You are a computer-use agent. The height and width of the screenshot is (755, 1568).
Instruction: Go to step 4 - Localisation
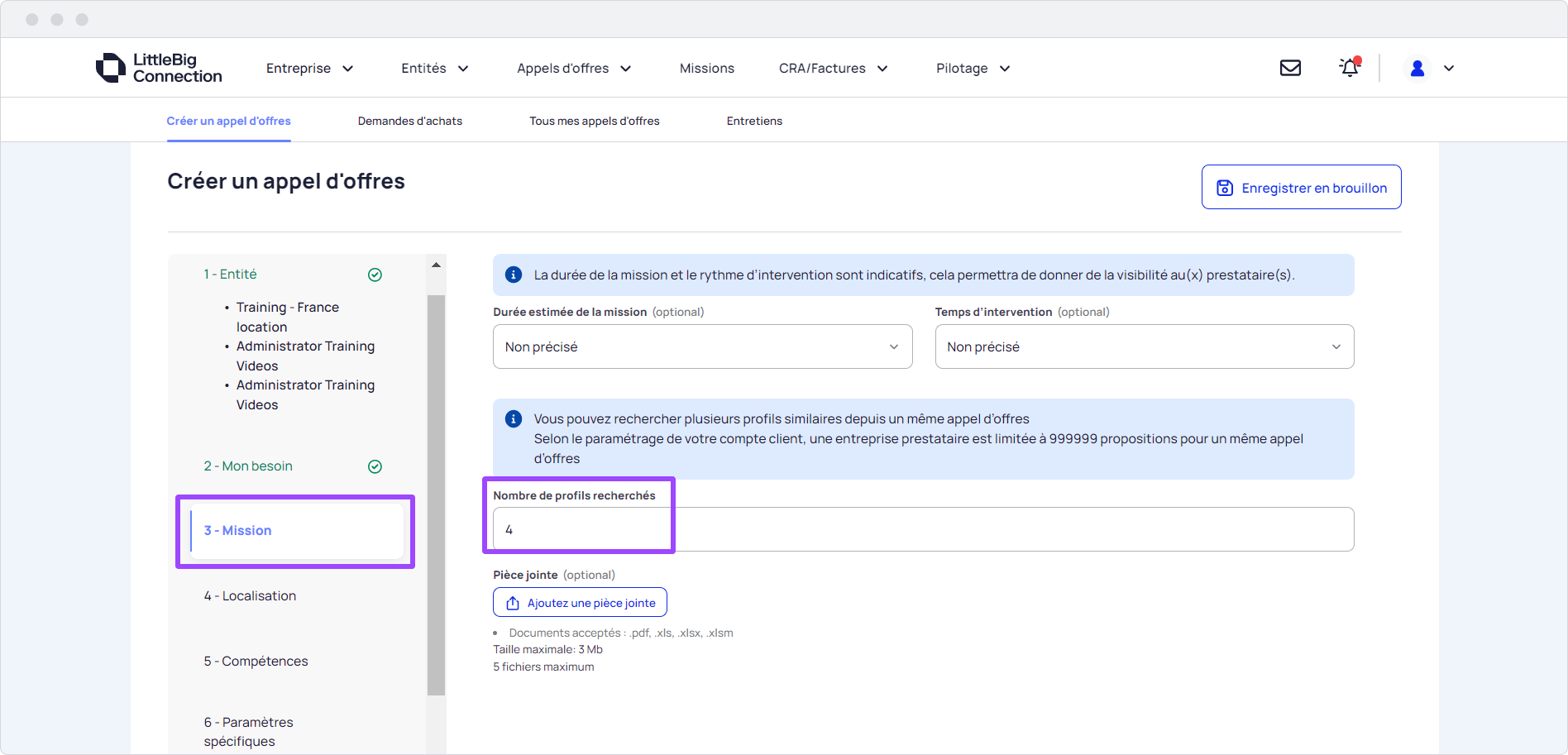250,595
